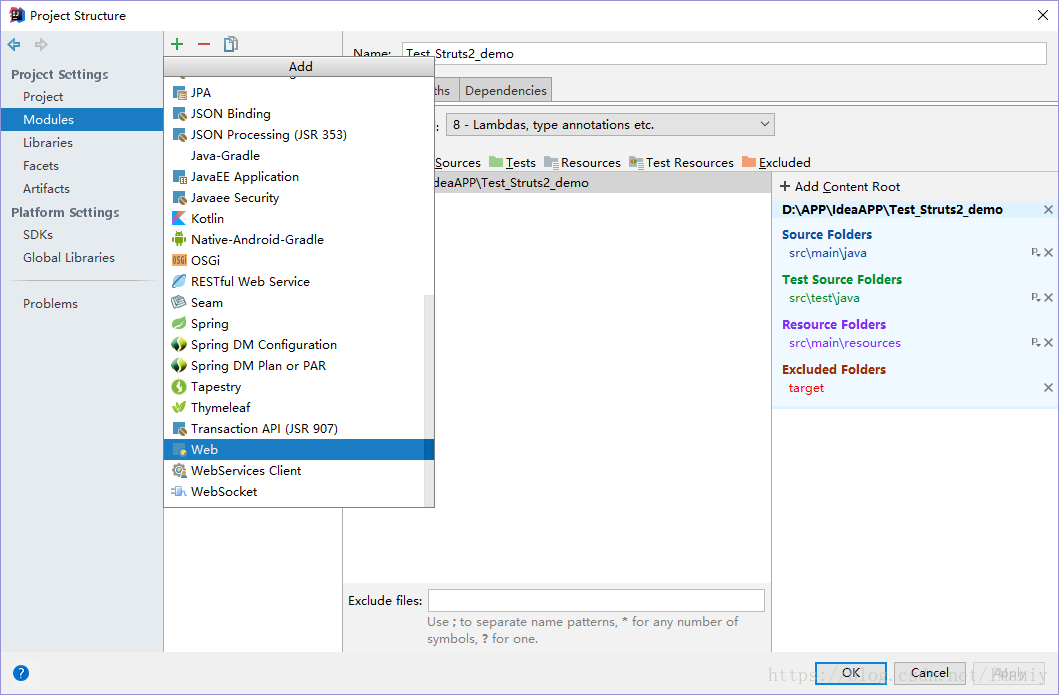Click the Spring DM Configuration icon
The width and height of the screenshot is (1059, 695).
click(179, 344)
